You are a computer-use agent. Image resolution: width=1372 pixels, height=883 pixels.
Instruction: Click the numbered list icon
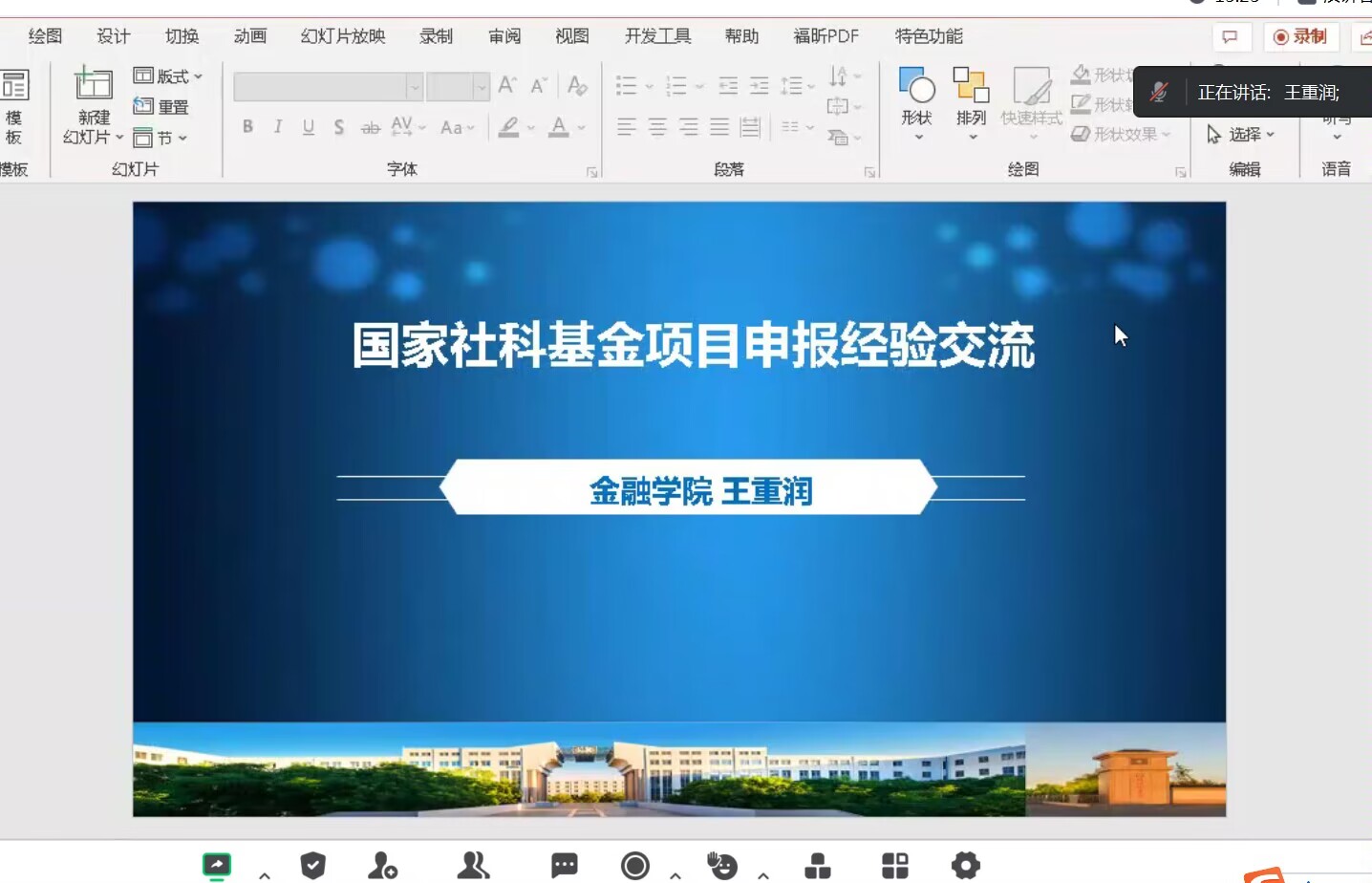[x=676, y=86]
